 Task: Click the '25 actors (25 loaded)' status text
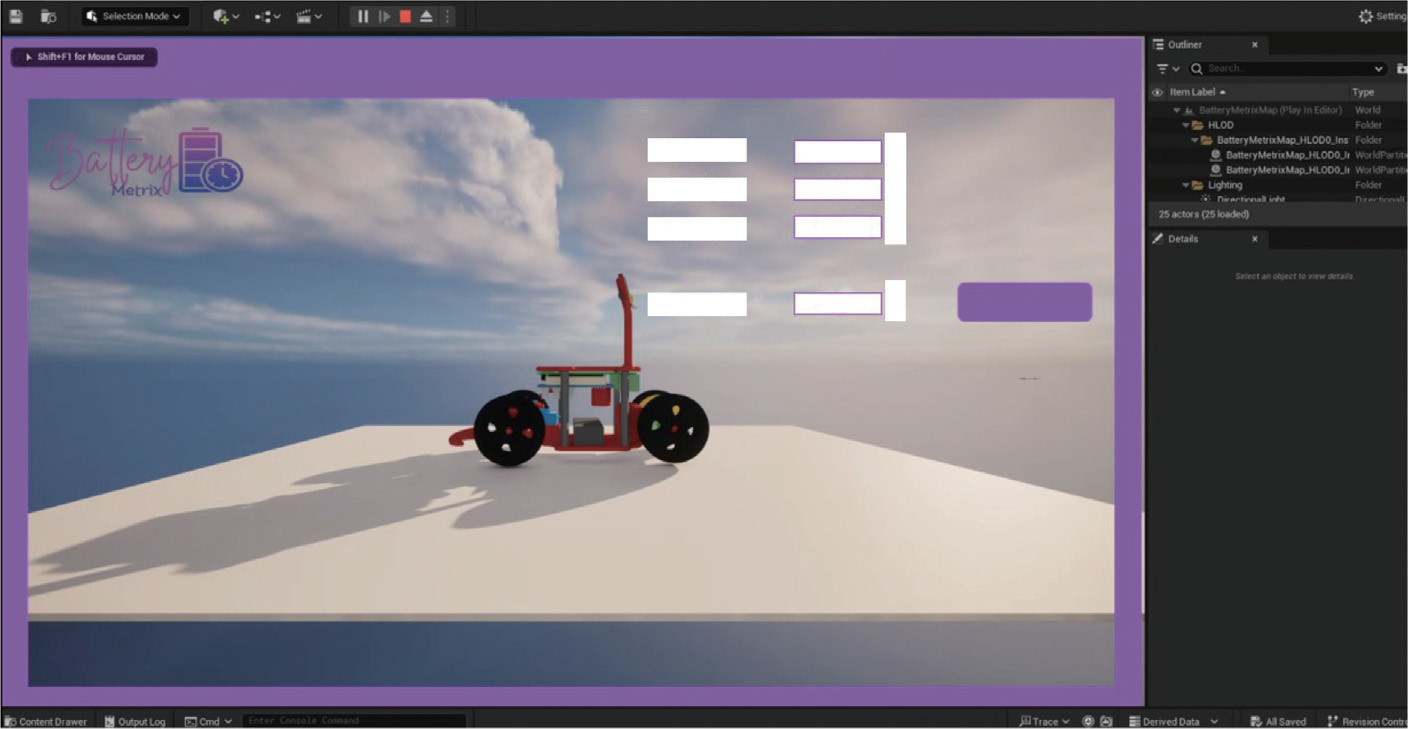[1203, 214]
